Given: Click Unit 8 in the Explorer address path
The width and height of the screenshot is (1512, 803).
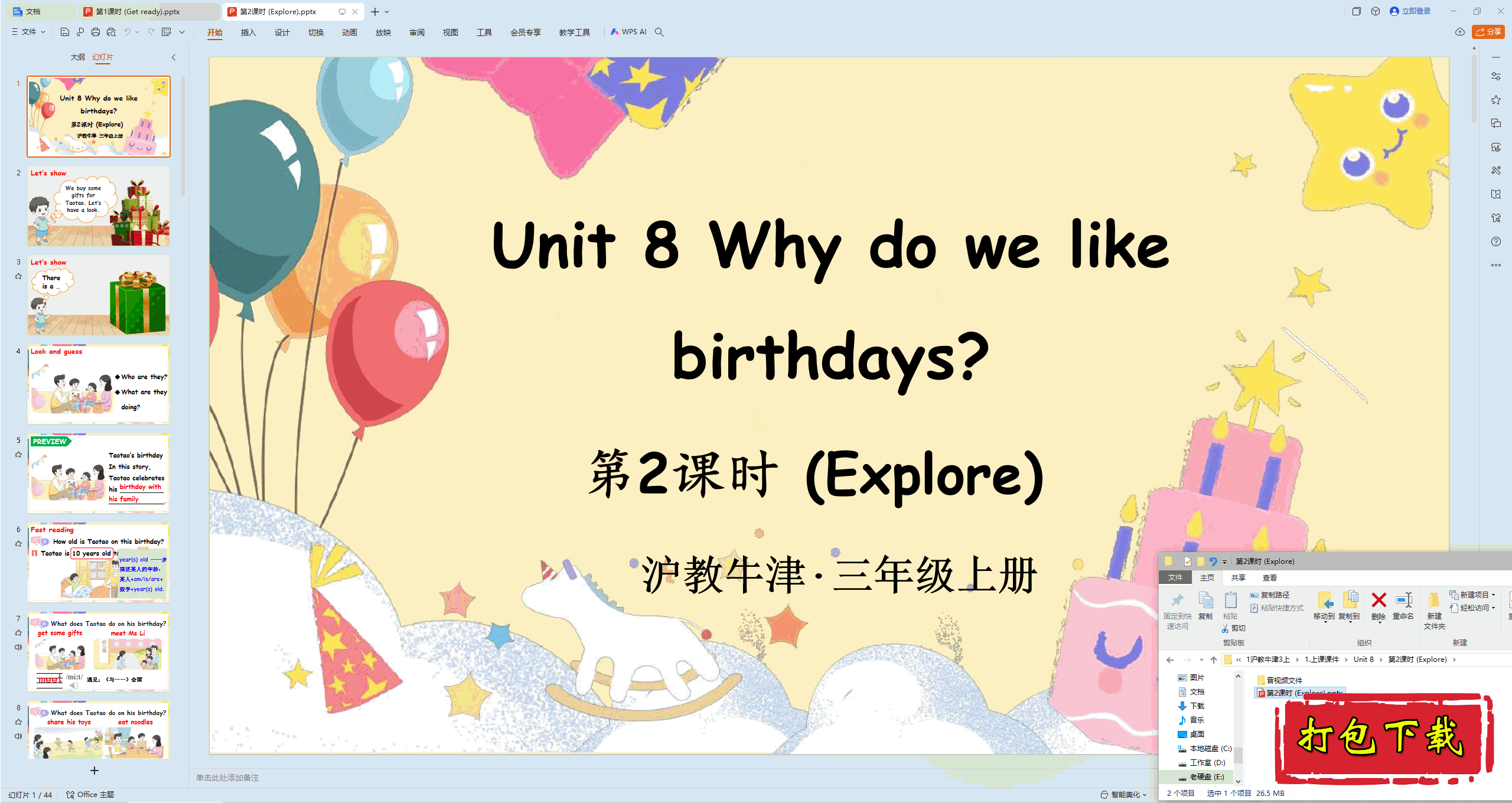Looking at the screenshot, I should pos(1364,660).
